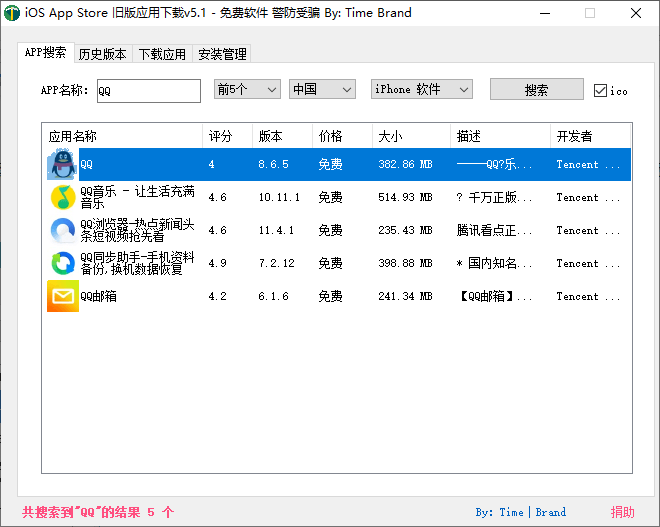Open the By: Time | Brand link
Image resolution: width=660 pixels, height=527 pixels.
tap(520, 512)
